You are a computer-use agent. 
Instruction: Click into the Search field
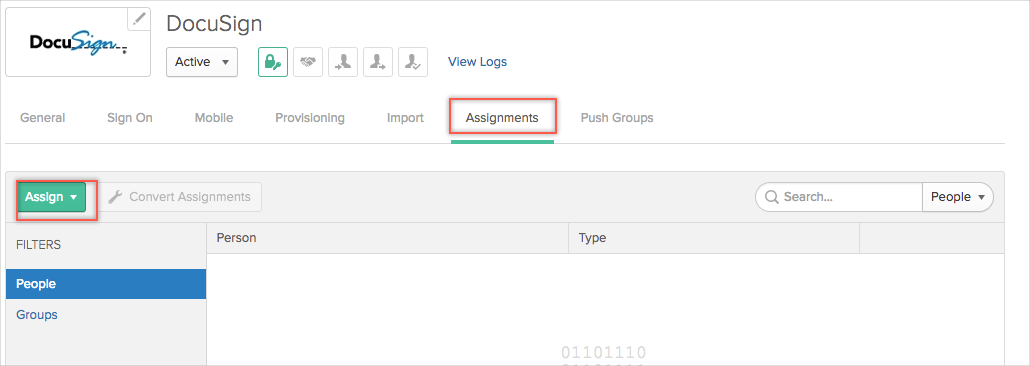pyautogui.click(x=840, y=197)
